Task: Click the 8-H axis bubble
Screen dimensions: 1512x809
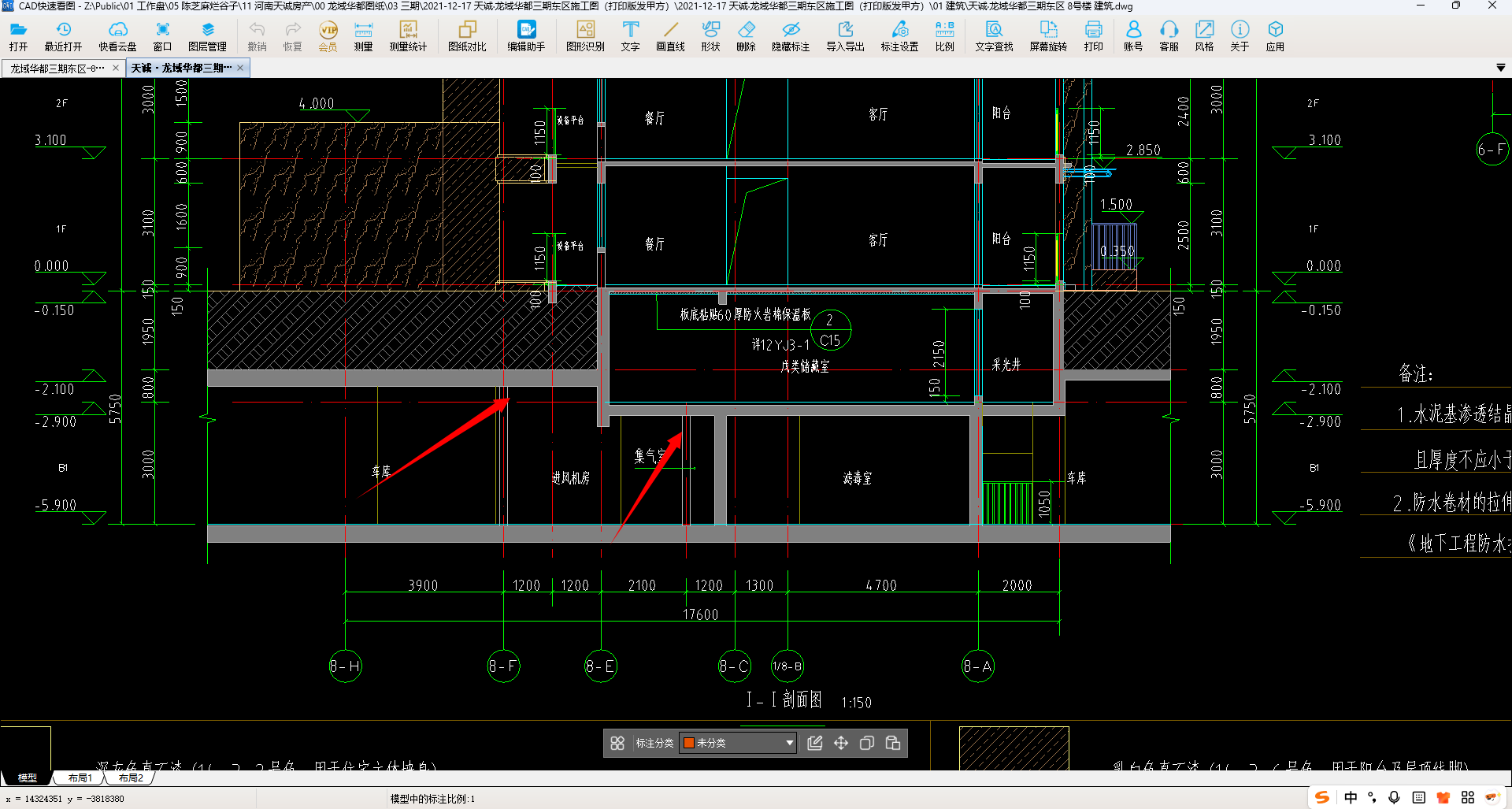Action: click(345, 666)
